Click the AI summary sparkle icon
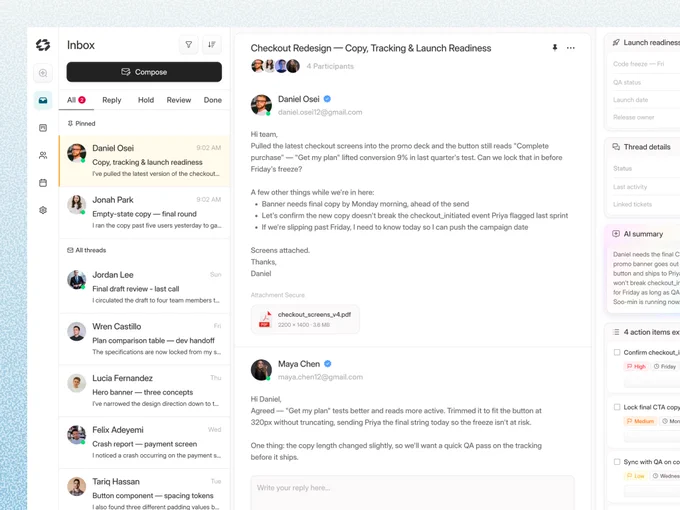Image resolution: width=680 pixels, height=510 pixels. pos(616,234)
